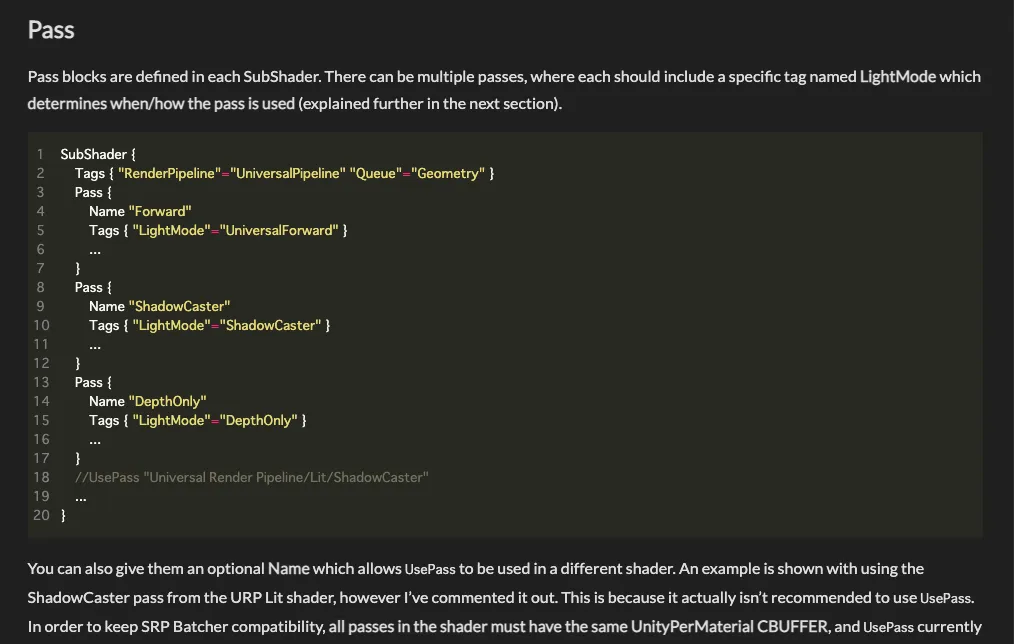Viewport: 1014px width, 644px height.
Task: Click line number 10 in the gutter
Action: pos(41,326)
